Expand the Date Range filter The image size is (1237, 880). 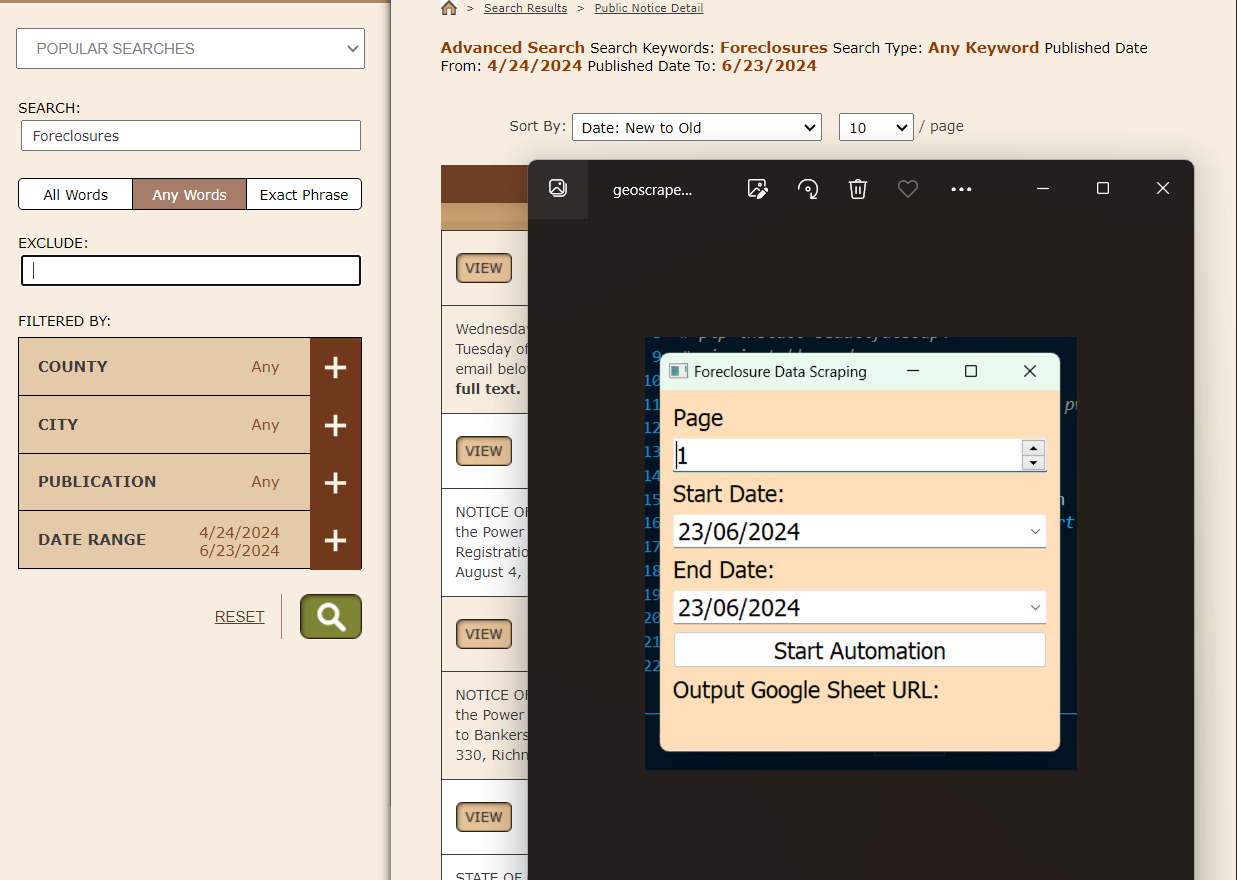point(335,541)
